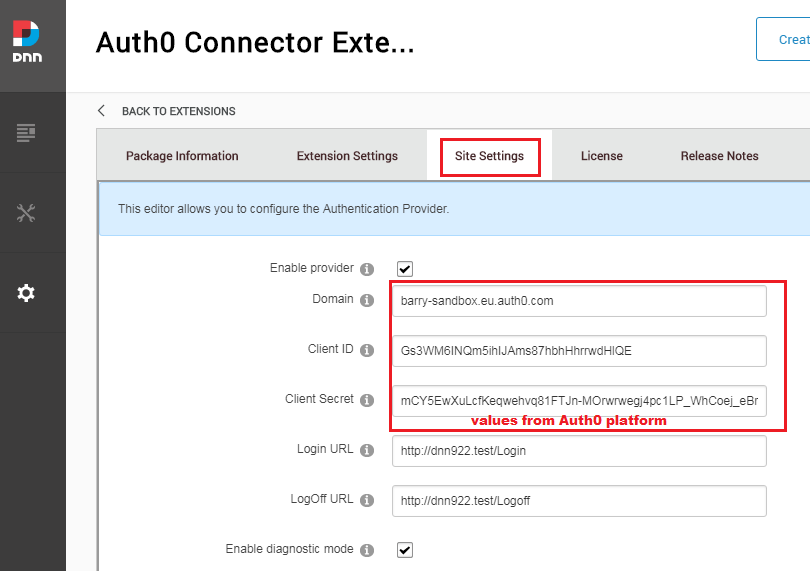Image resolution: width=810 pixels, height=571 pixels.
Task: Focus the Domain input field
Action: click(x=579, y=301)
